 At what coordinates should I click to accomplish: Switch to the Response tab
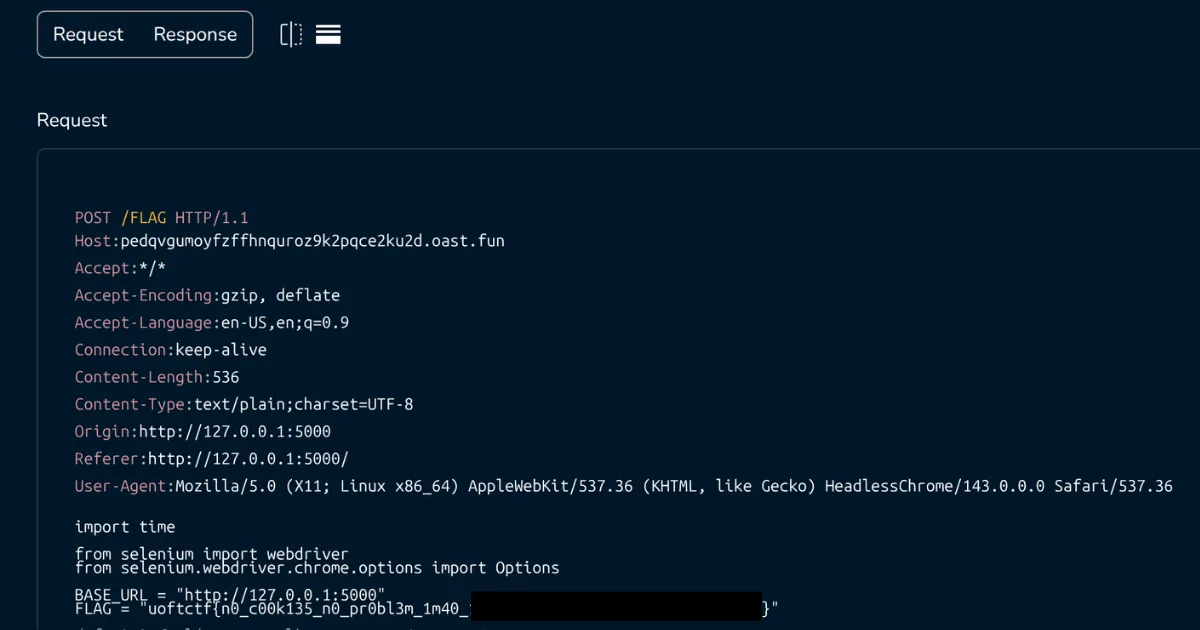[x=195, y=35]
